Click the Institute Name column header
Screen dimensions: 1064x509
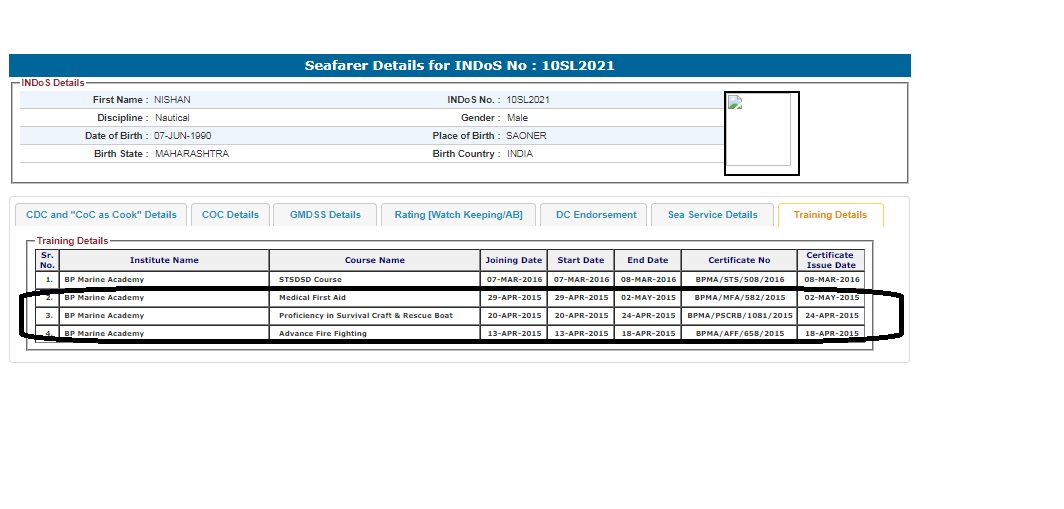point(164,260)
